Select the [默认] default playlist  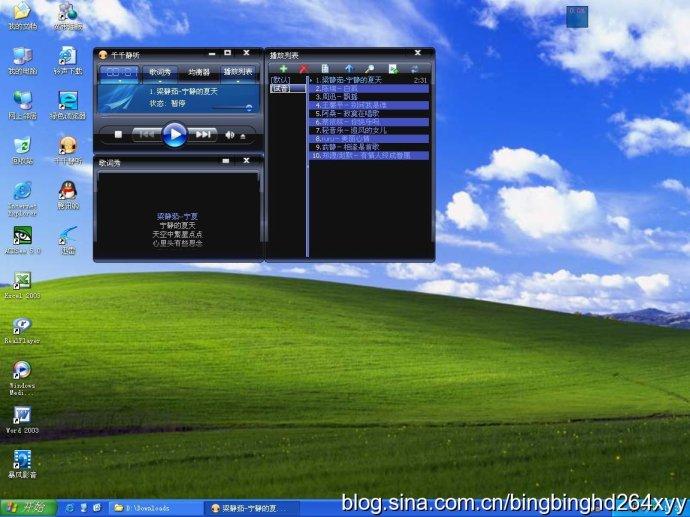pyautogui.click(x=281, y=80)
